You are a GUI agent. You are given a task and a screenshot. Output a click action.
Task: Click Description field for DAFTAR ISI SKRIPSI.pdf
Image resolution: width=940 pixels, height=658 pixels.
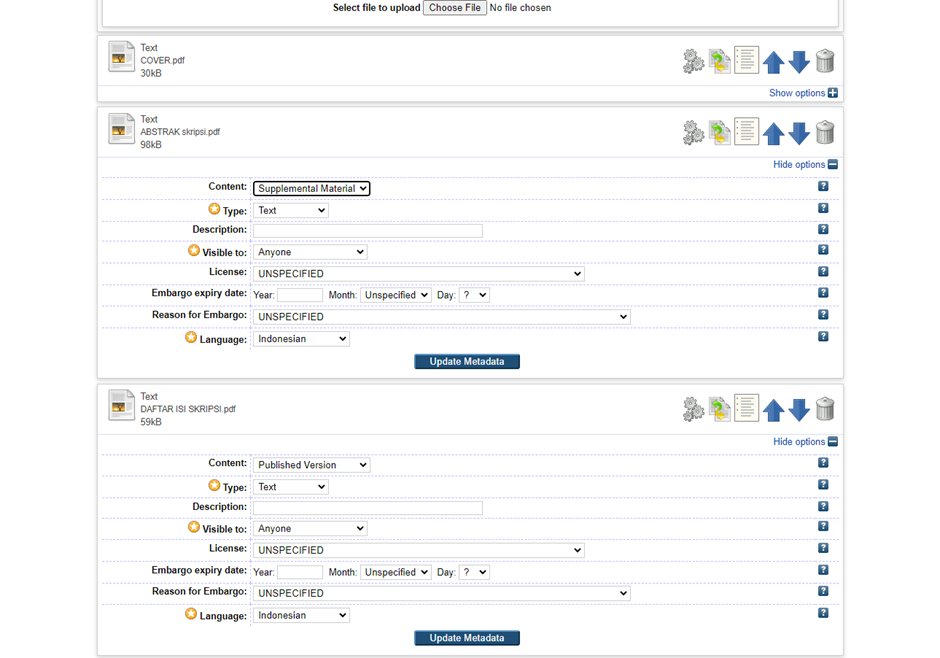pyautogui.click(x=367, y=508)
